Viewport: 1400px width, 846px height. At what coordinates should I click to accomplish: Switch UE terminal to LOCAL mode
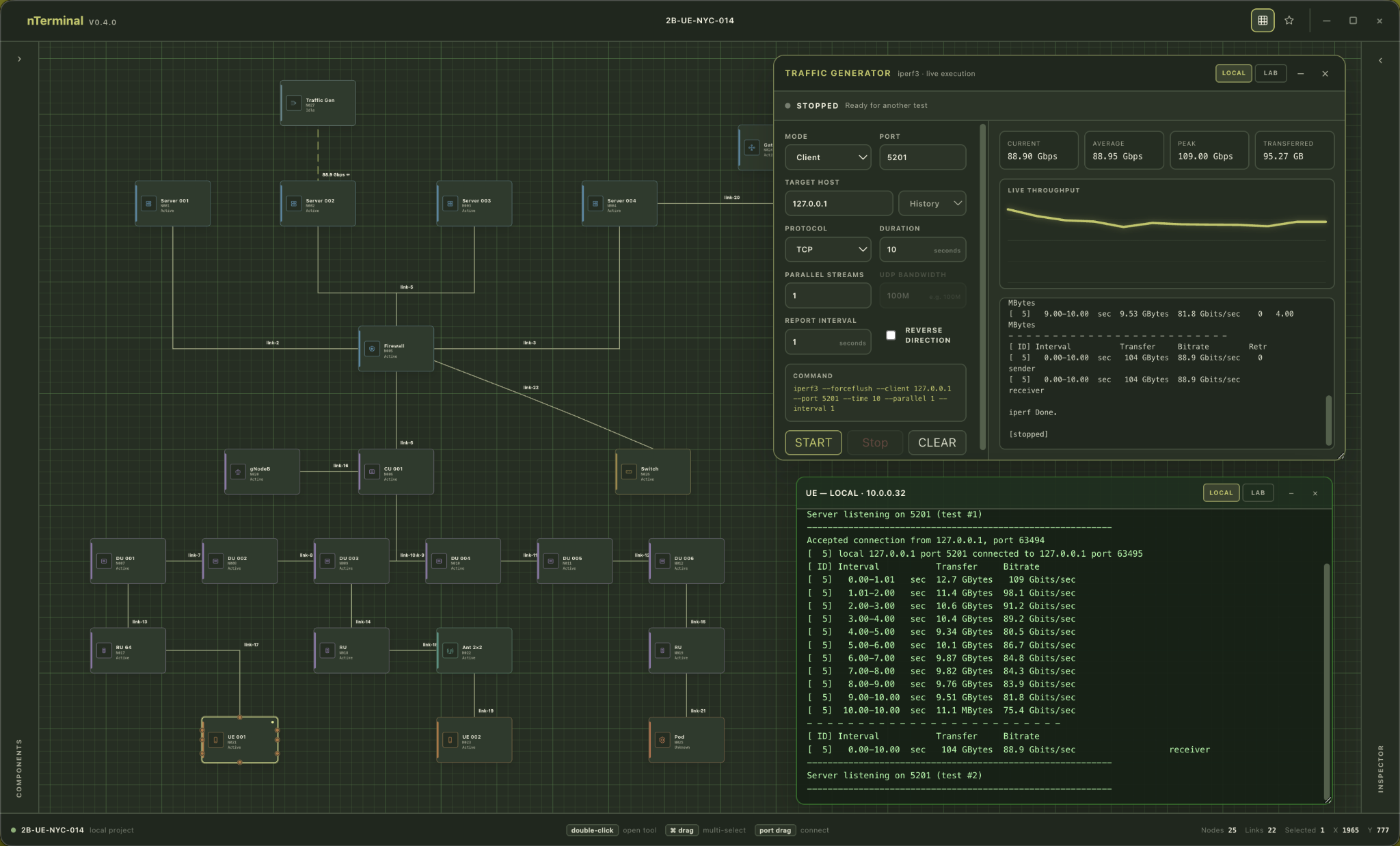1221,493
